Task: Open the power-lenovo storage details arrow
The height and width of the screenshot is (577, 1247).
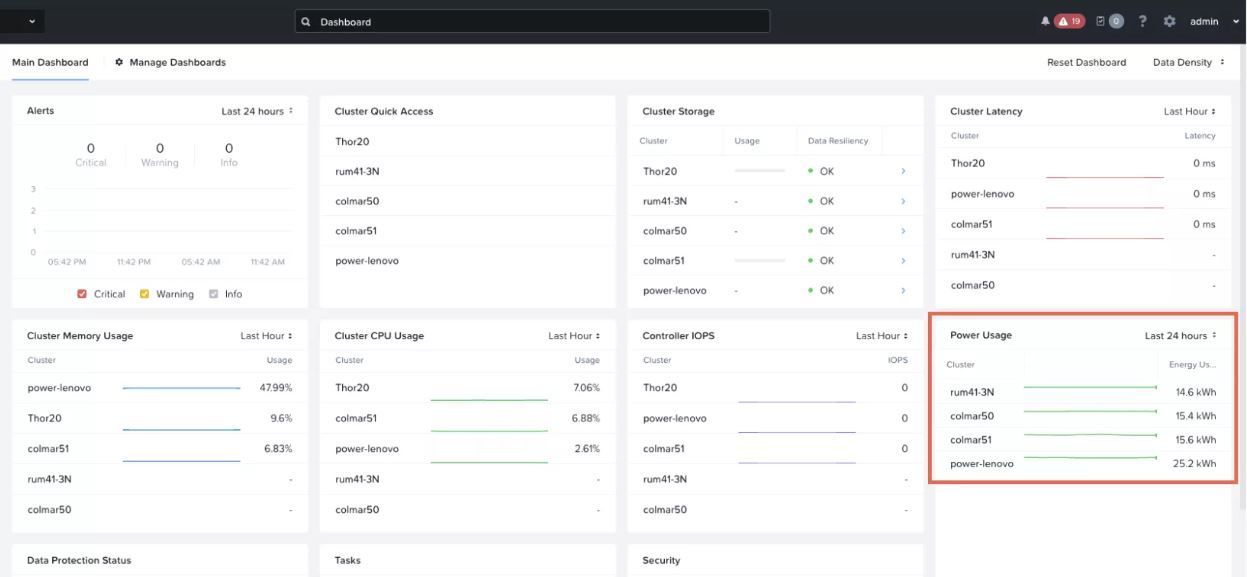Action: (x=903, y=291)
